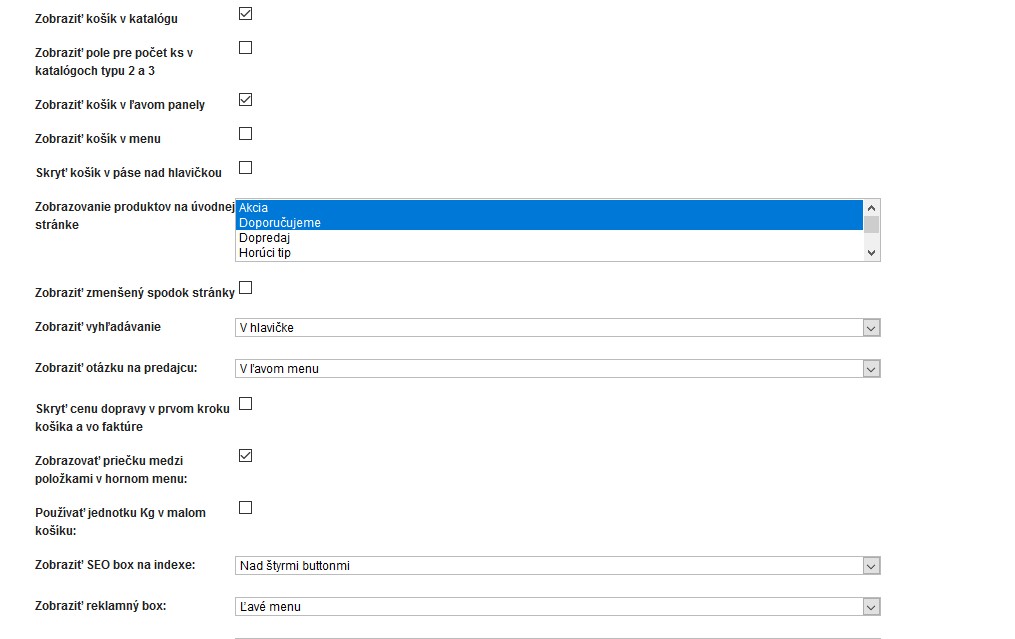1015x639 pixels.
Task: Open the 'Zobraziť SEO box na indexe' dropdown
Action: click(557, 566)
